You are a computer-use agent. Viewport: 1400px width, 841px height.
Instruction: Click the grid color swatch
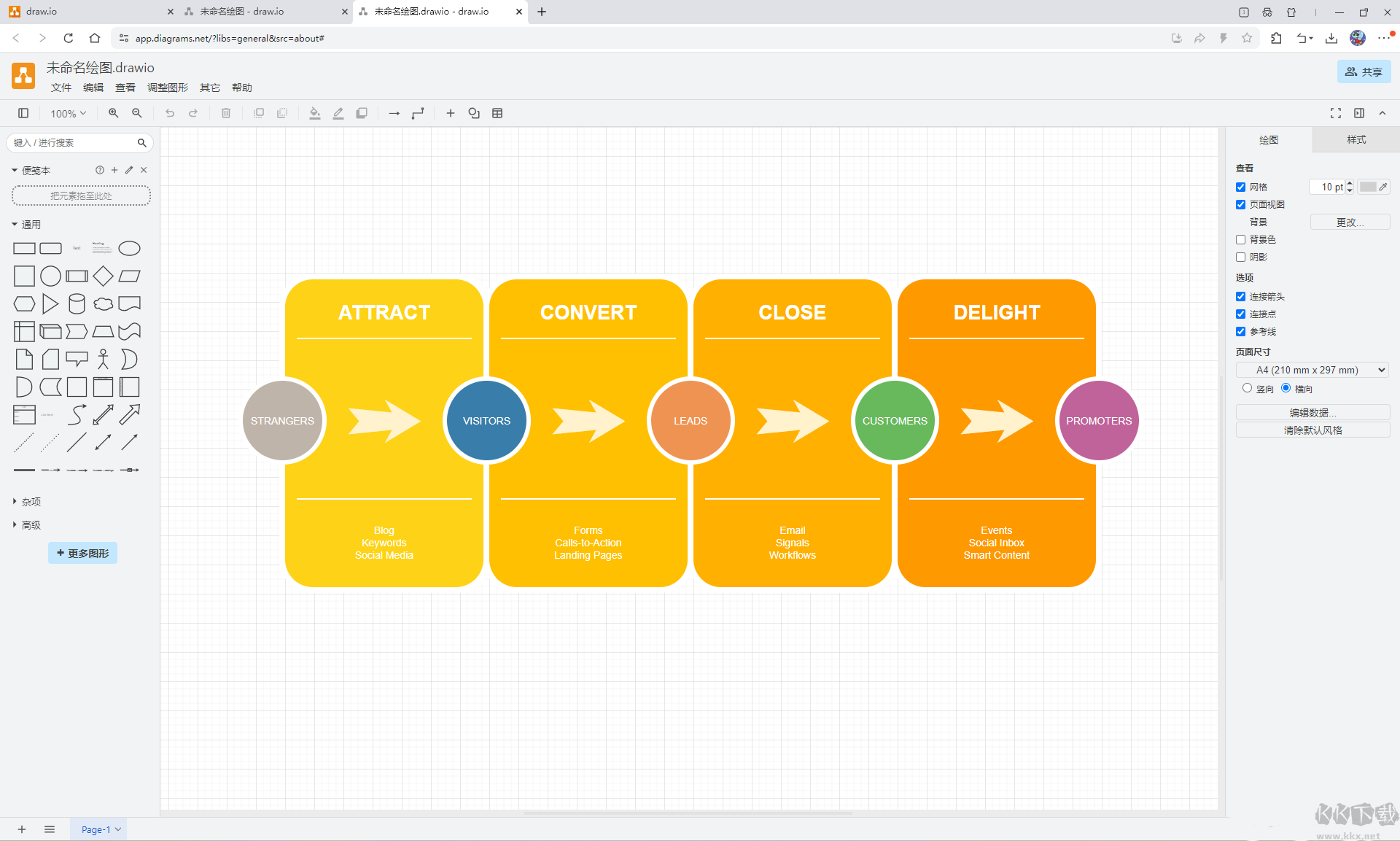point(1368,187)
